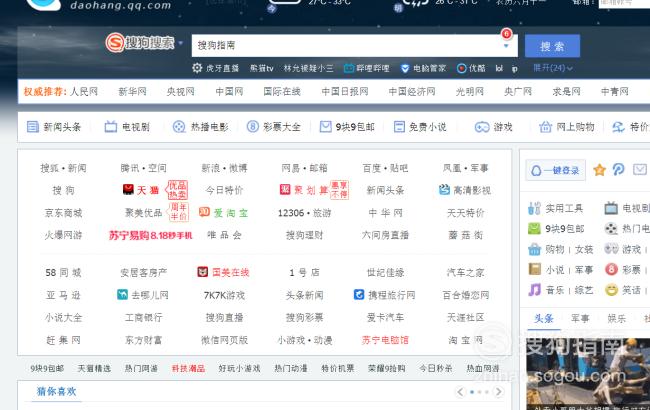The image size is (650, 410).
Task: Open the 网上购物 basket icon
Action: click(545, 127)
